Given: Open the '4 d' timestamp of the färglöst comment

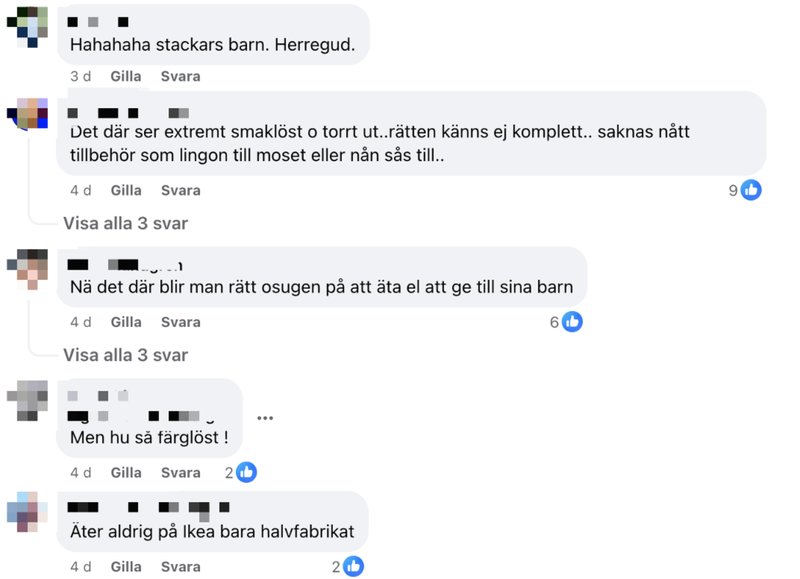Looking at the screenshot, I should point(81,473).
